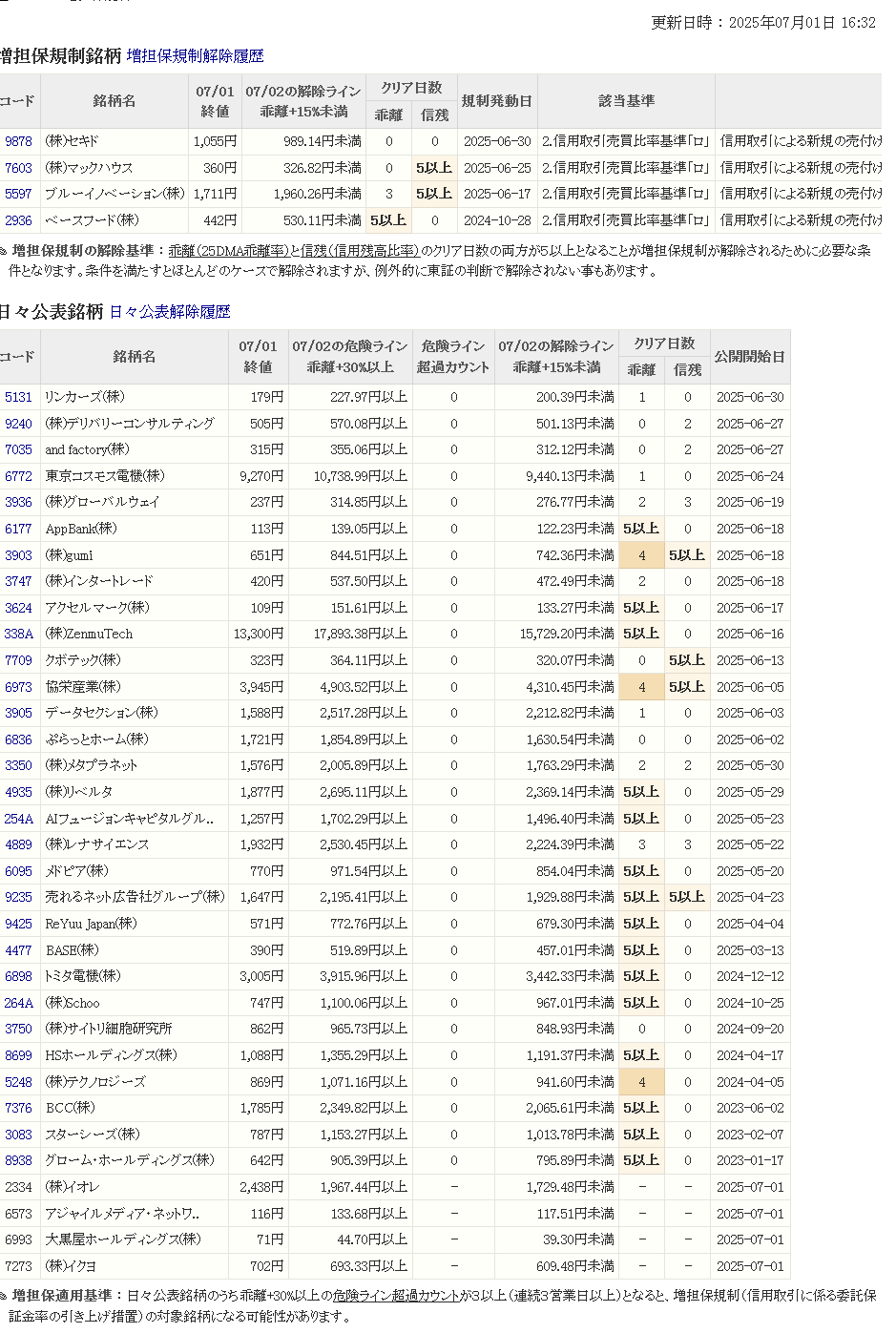Image resolution: width=896 pixels, height=1333 pixels.
Task: Open stock code 6772 for 東京コスモス電機
Action: coord(18,476)
